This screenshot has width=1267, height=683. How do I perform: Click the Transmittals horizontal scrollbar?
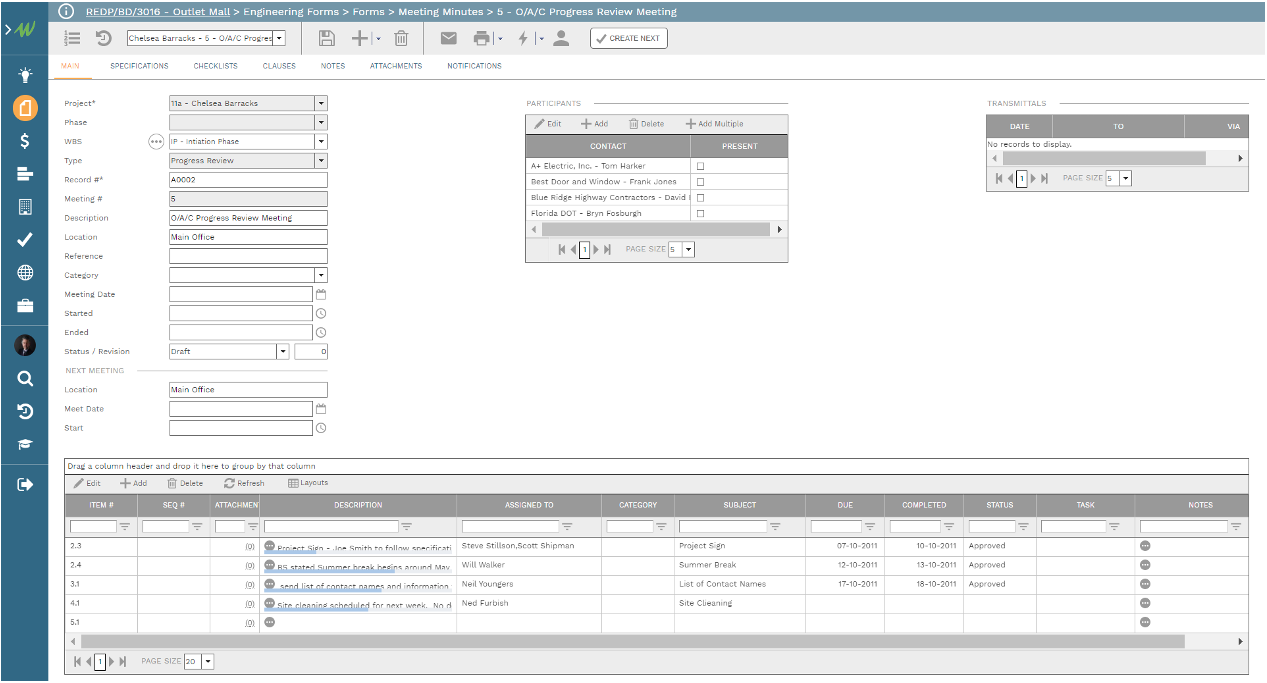coord(1104,158)
